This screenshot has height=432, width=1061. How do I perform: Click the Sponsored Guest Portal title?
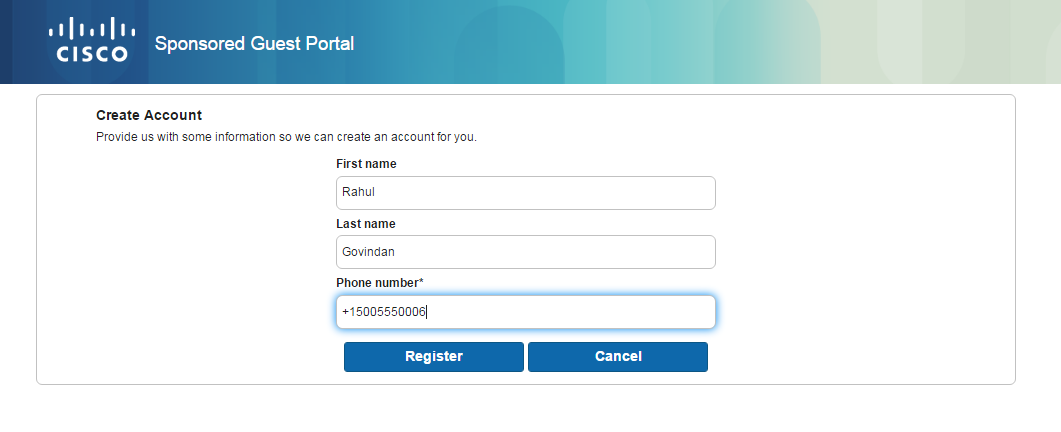254,44
